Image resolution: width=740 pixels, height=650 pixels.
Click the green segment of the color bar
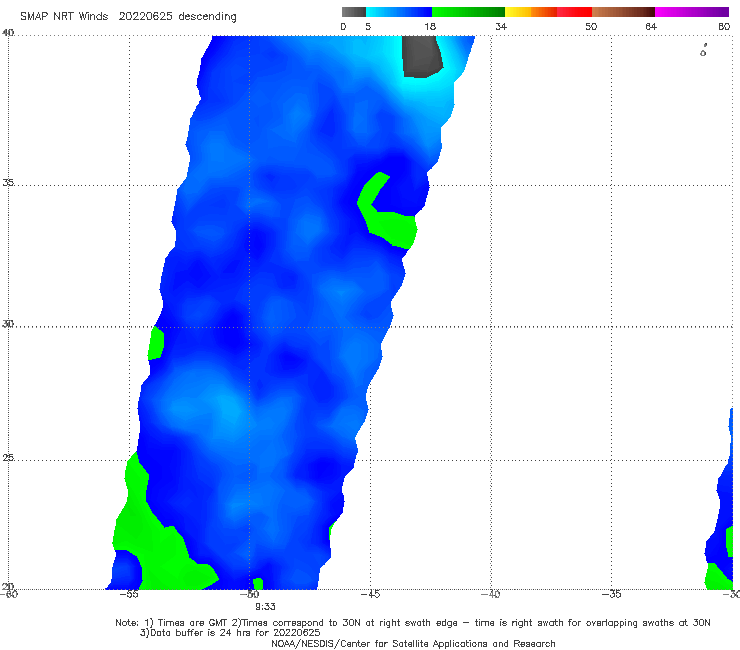(x=468, y=12)
